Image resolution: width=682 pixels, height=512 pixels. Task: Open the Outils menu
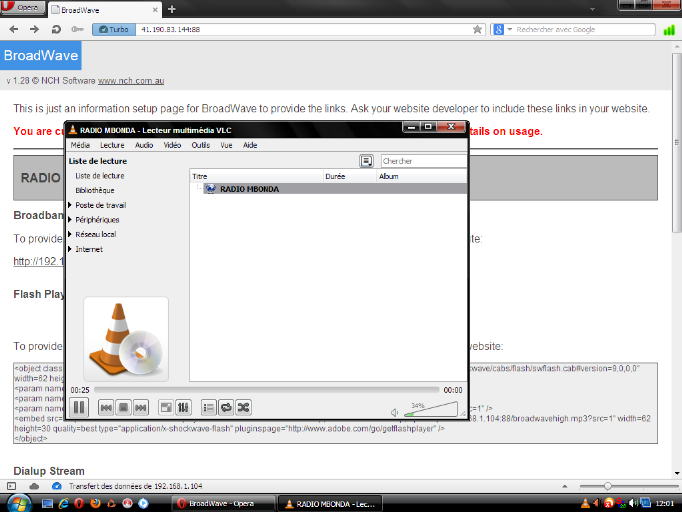click(x=201, y=145)
